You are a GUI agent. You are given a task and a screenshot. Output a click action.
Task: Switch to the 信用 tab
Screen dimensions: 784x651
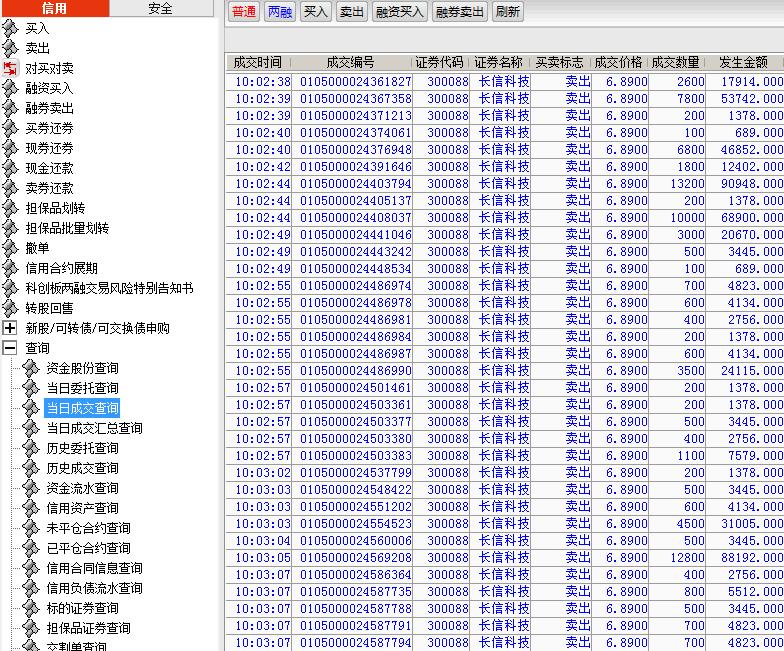tap(54, 8)
